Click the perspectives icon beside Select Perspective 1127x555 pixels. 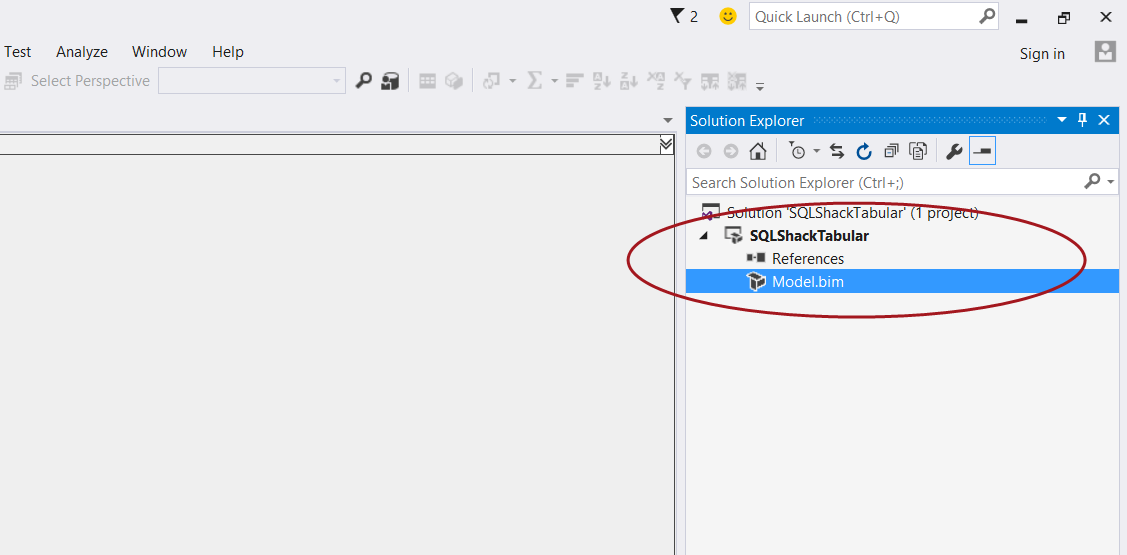coord(12,81)
